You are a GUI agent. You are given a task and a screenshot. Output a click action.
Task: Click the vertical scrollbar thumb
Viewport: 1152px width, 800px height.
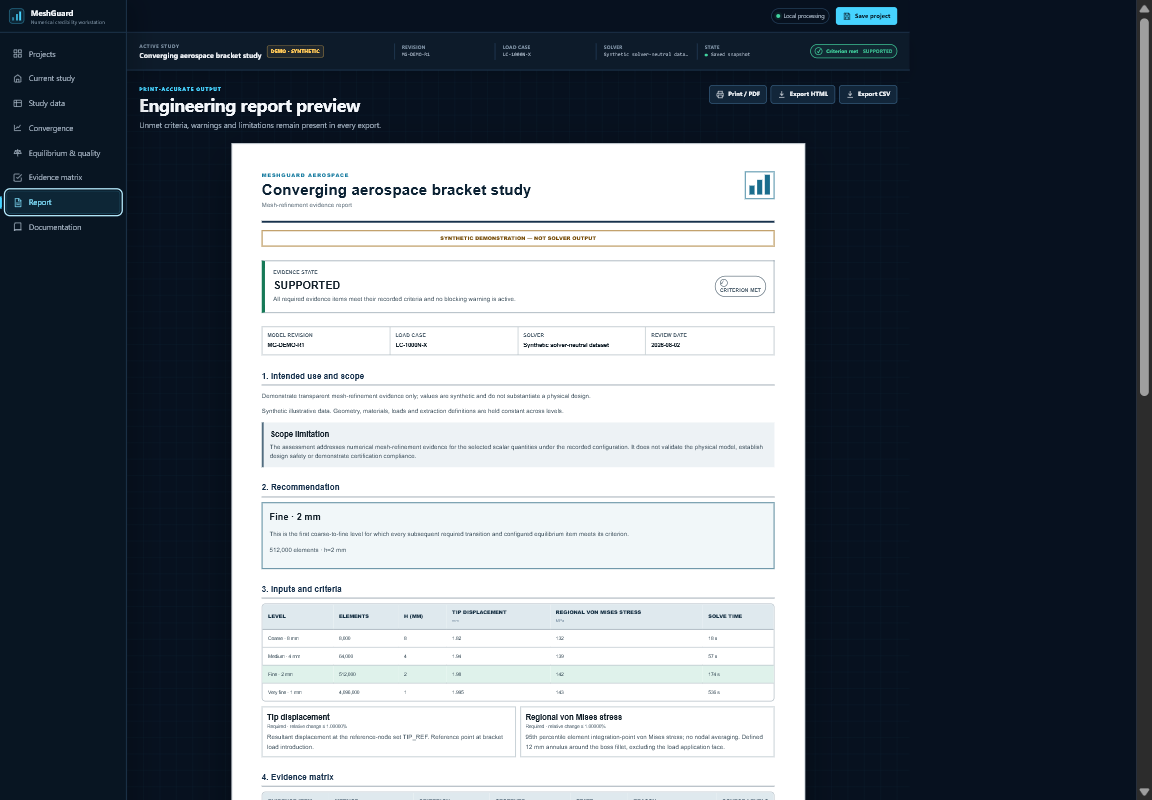pyautogui.click(x=1144, y=207)
